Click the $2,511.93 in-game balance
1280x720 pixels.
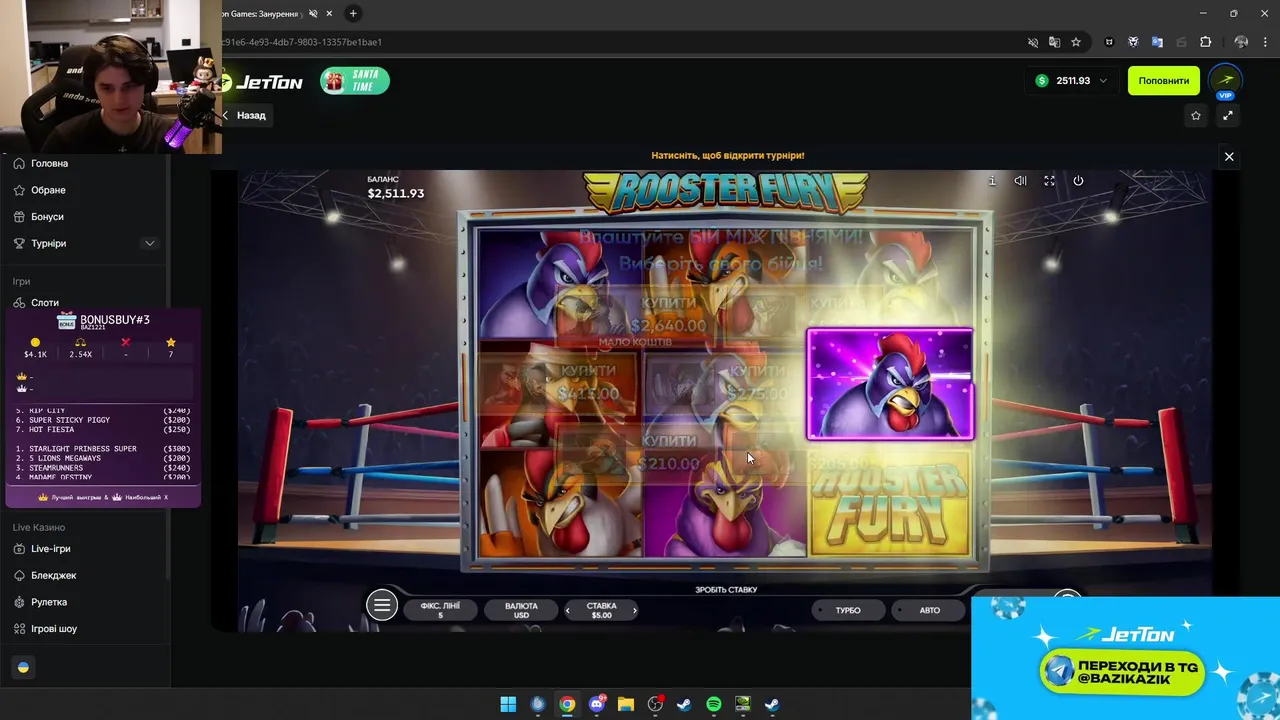point(396,193)
